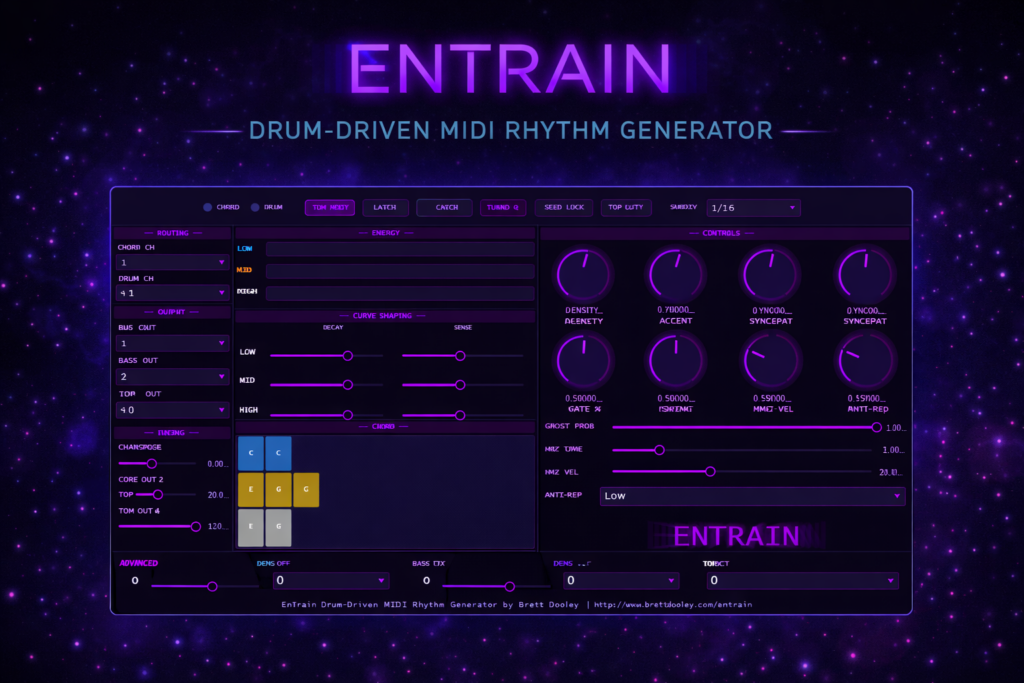1024x683 pixels.
Task: Open the 1/16 subdivision dropdown
Action: (x=753, y=208)
